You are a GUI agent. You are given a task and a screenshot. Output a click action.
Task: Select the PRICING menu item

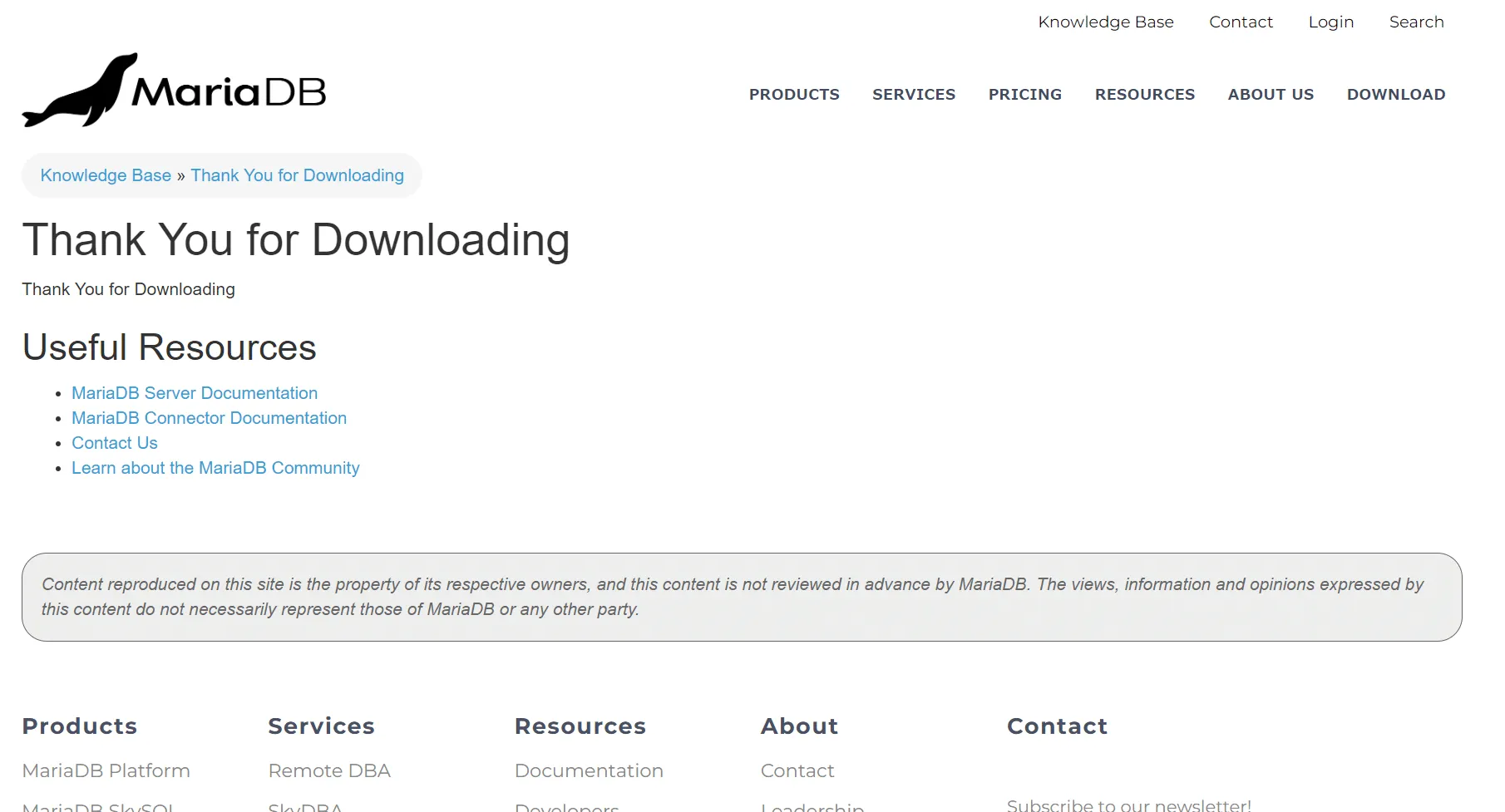point(1024,95)
